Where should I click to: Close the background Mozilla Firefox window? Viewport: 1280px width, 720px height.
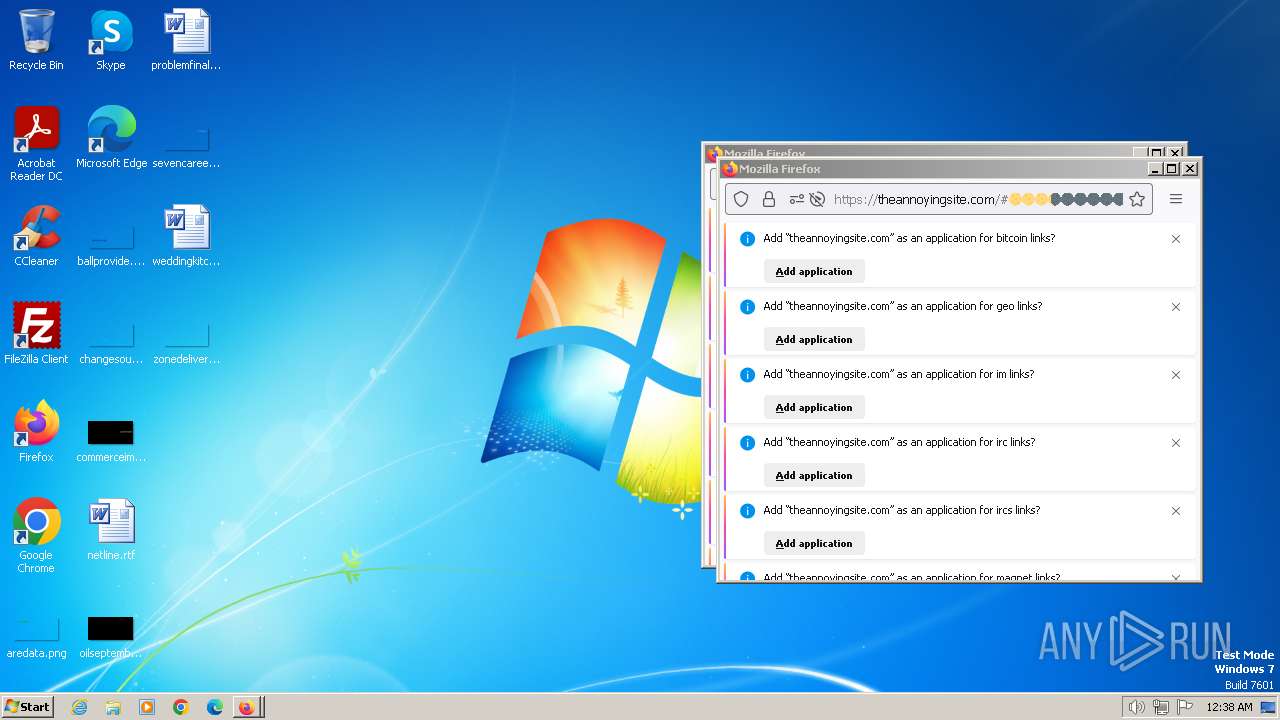click(1175, 153)
